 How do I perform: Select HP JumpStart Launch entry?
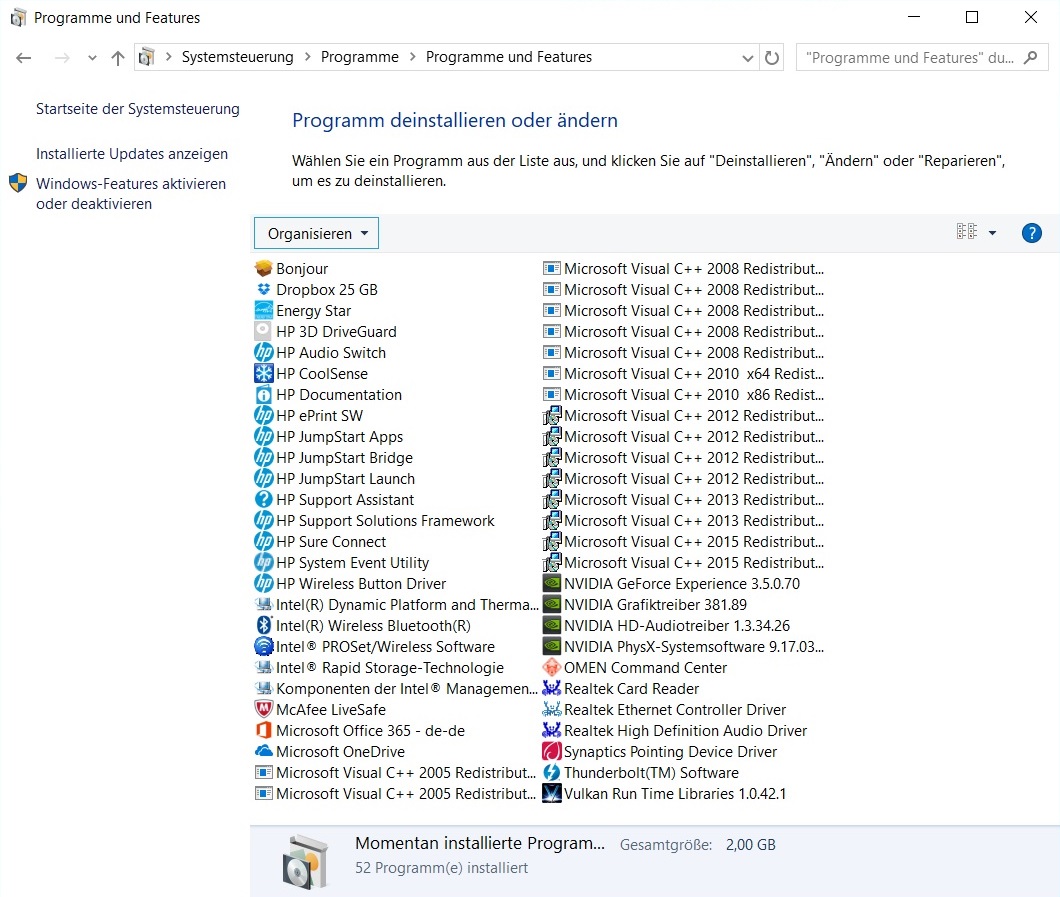pos(335,478)
